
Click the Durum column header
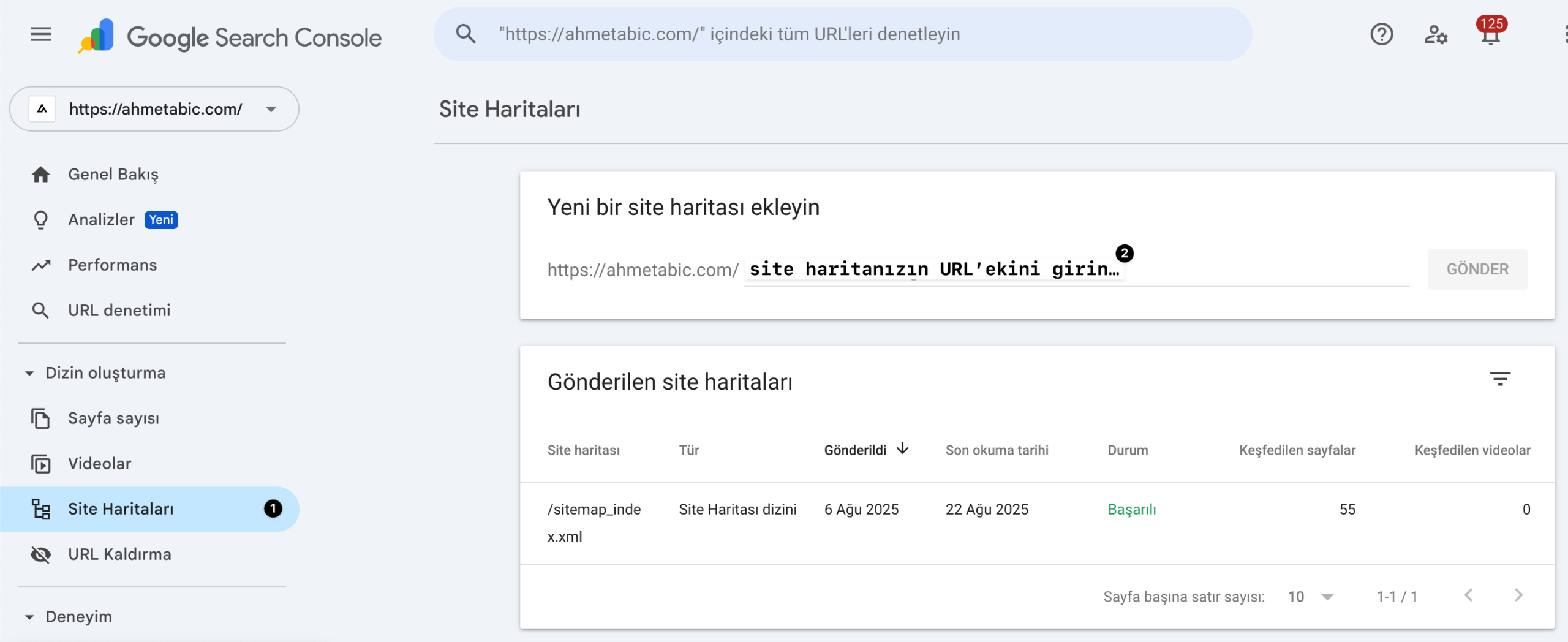pos(1128,450)
